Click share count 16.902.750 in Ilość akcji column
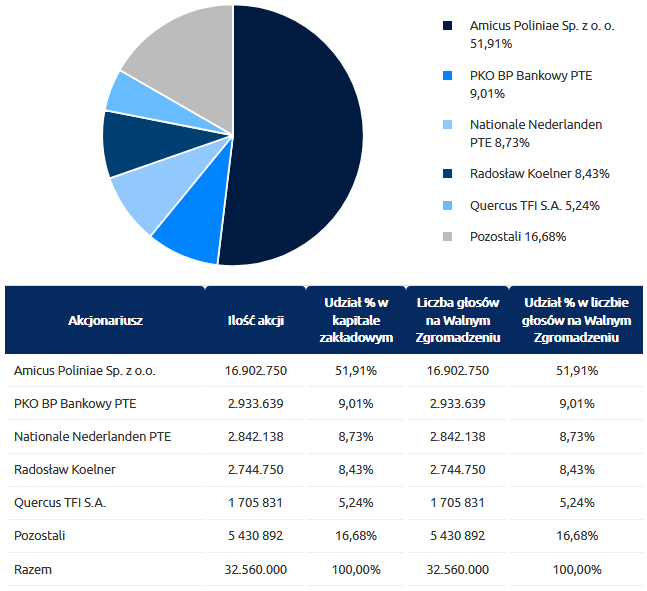Image resolution: width=647 pixels, height=591 pixels. [256, 371]
